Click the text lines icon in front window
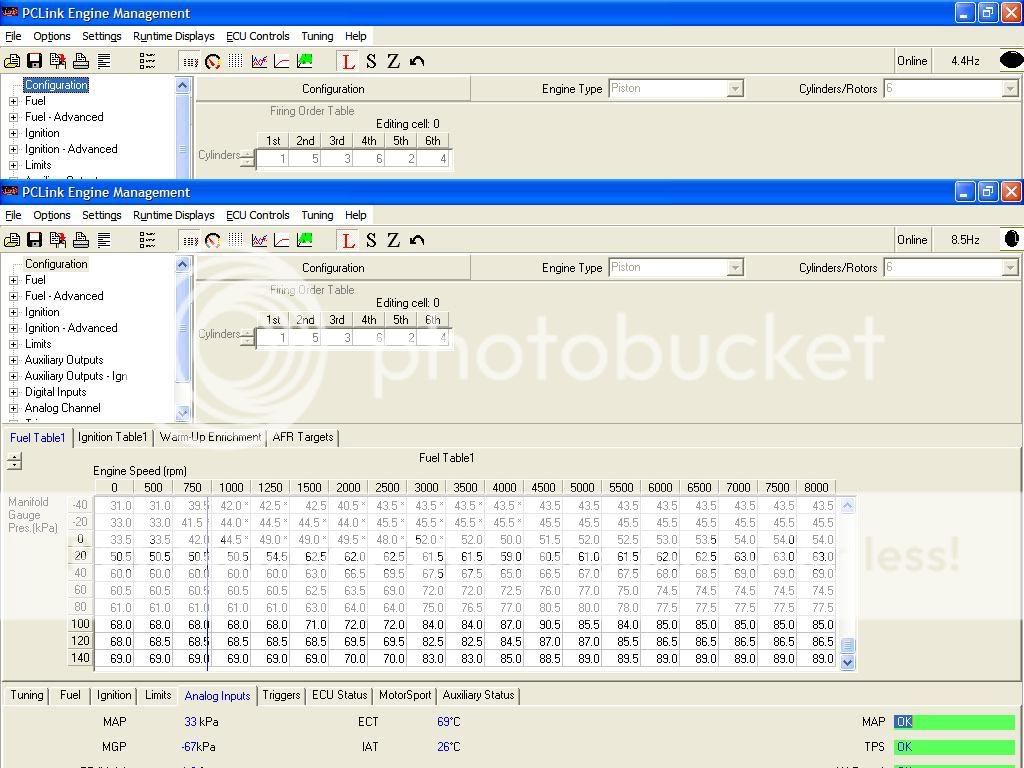 (x=104, y=240)
